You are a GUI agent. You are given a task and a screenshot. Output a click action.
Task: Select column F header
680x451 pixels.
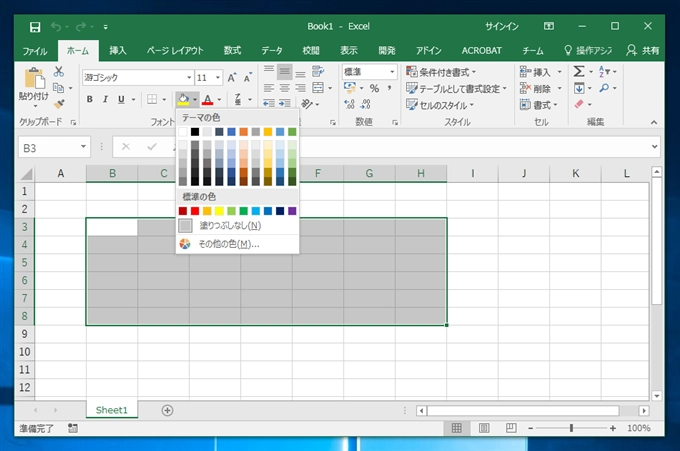[x=318, y=173]
